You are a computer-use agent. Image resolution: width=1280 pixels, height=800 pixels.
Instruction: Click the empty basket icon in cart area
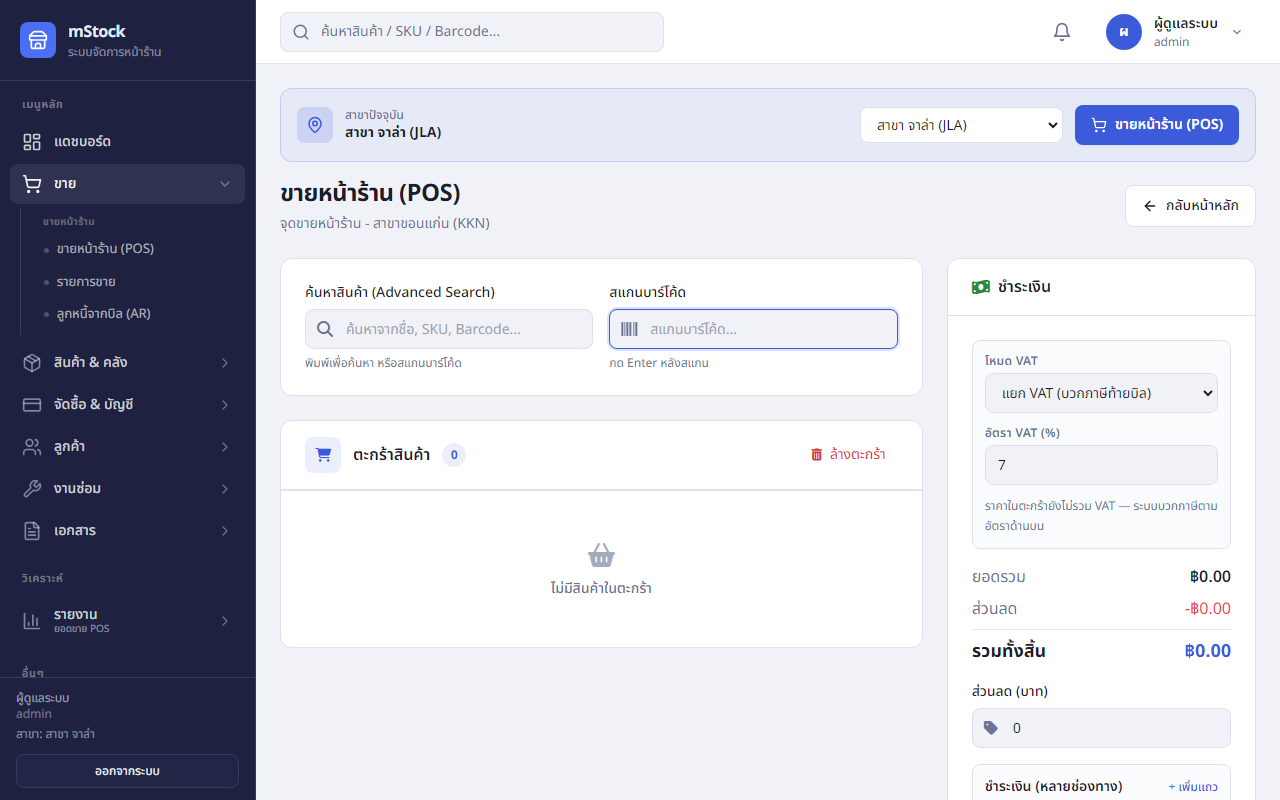pyautogui.click(x=601, y=555)
